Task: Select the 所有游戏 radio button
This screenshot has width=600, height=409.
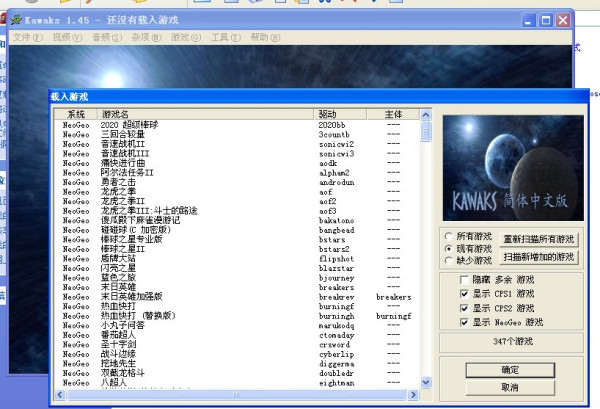Action: click(x=448, y=236)
